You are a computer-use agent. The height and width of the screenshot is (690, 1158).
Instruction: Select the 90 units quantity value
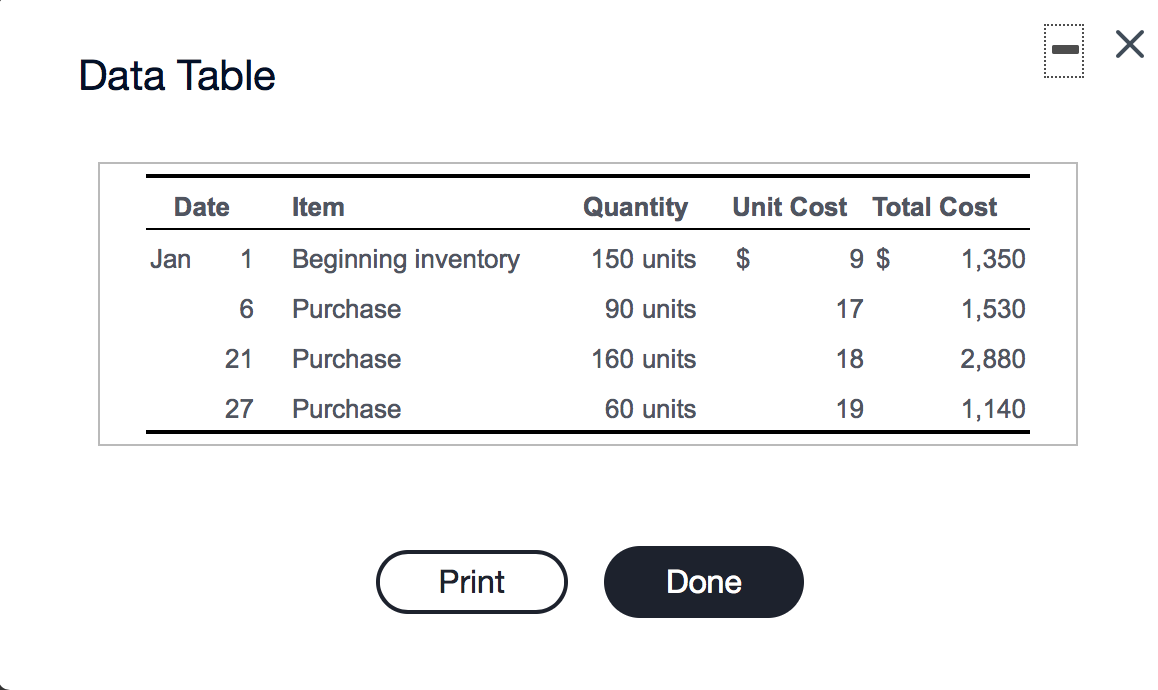[x=651, y=309]
